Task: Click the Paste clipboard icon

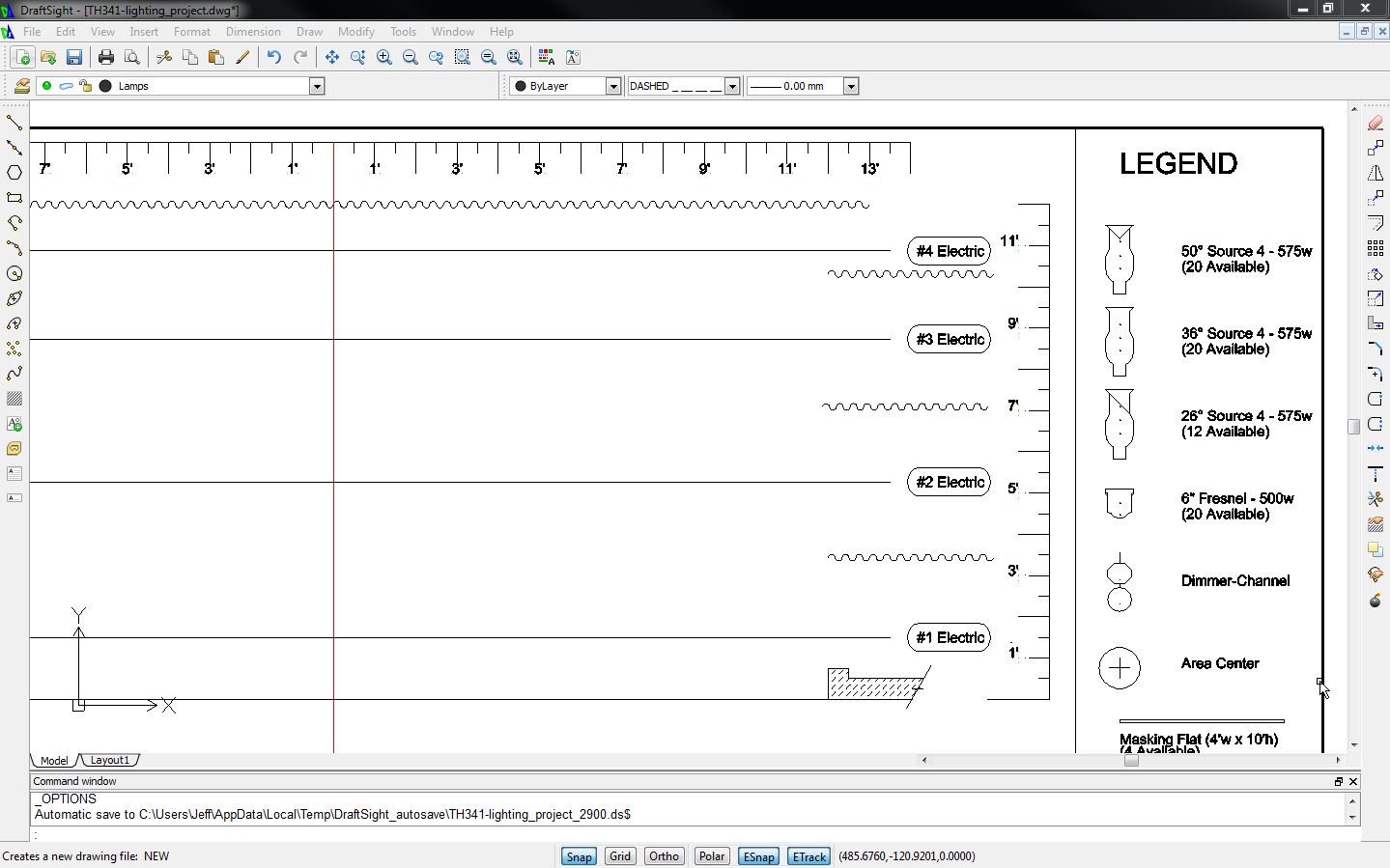Action: point(216,58)
